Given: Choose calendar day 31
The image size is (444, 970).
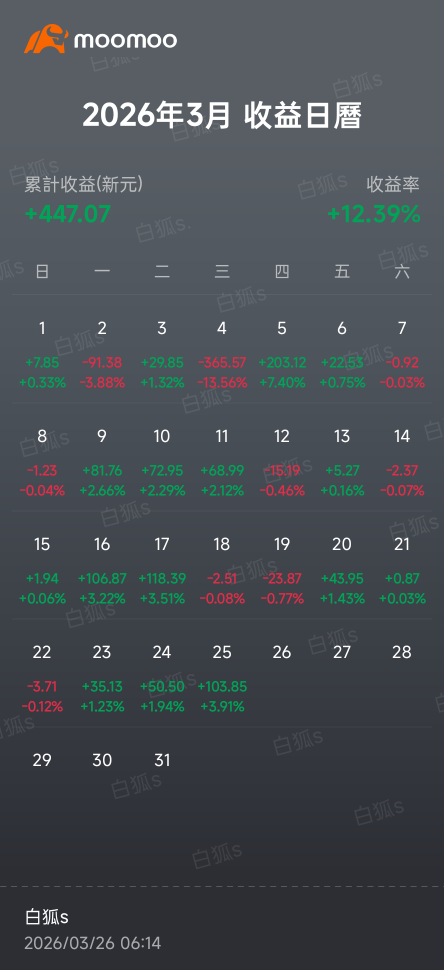Looking at the screenshot, I should 162,760.
